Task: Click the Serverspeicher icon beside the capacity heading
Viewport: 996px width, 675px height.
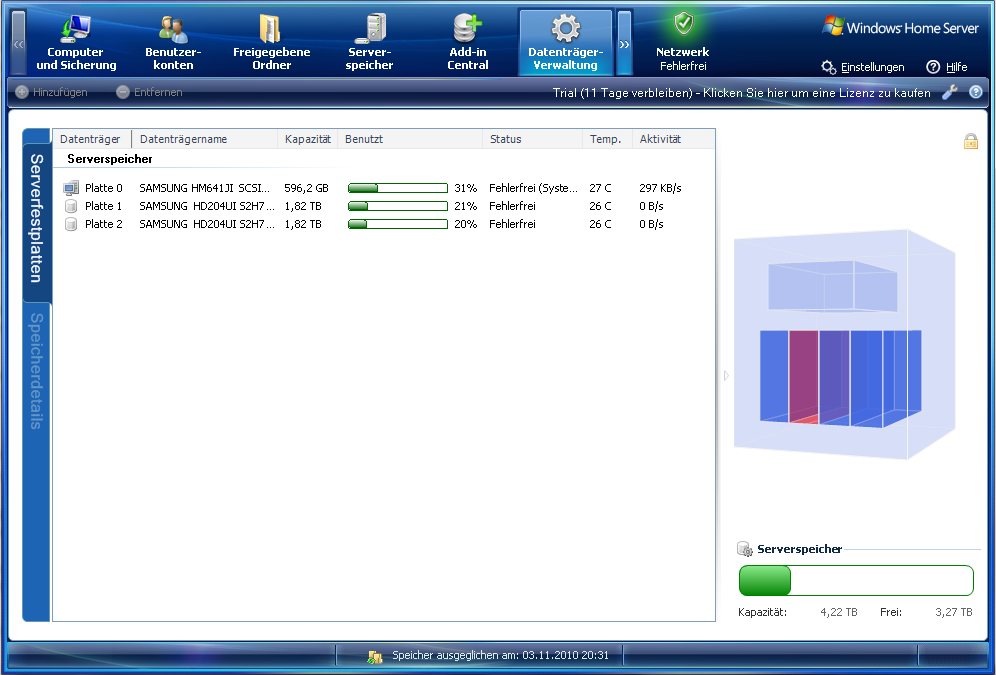Action: (744, 549)
